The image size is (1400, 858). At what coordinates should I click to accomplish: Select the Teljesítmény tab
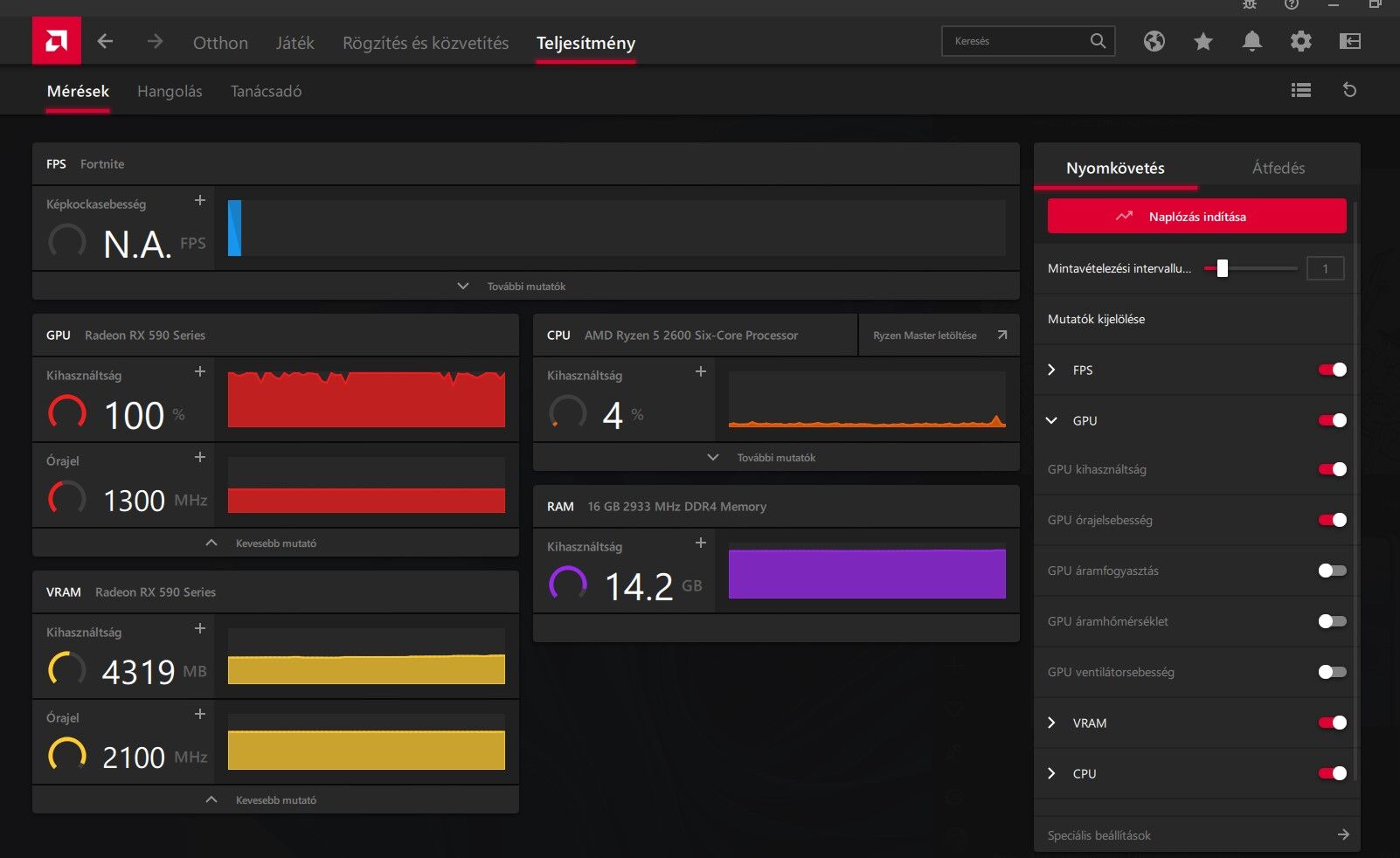click(586, 43)
